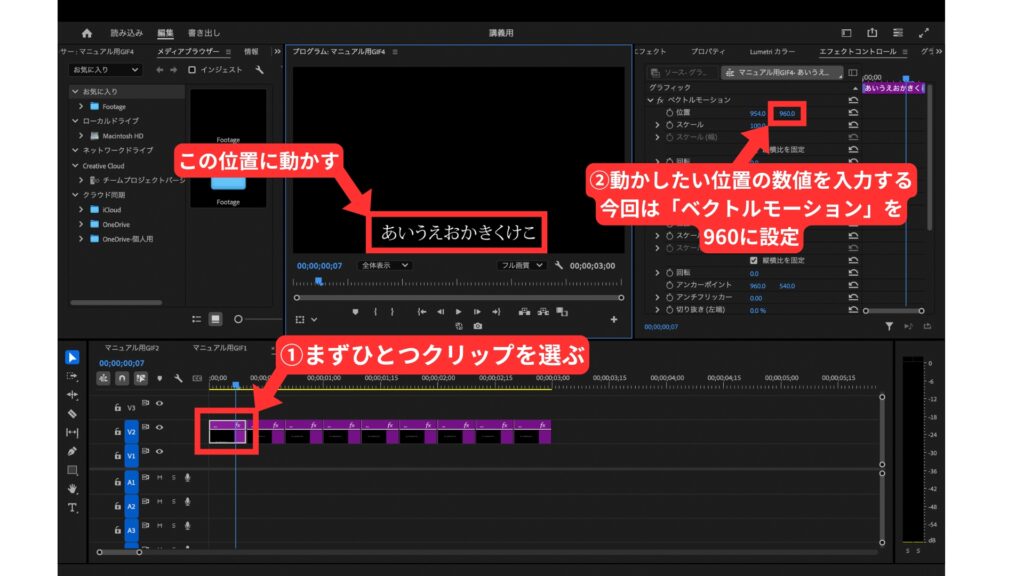Select the Track Select Forward tool
Viewport: 1024px width, 576px height.
(72, 377)
